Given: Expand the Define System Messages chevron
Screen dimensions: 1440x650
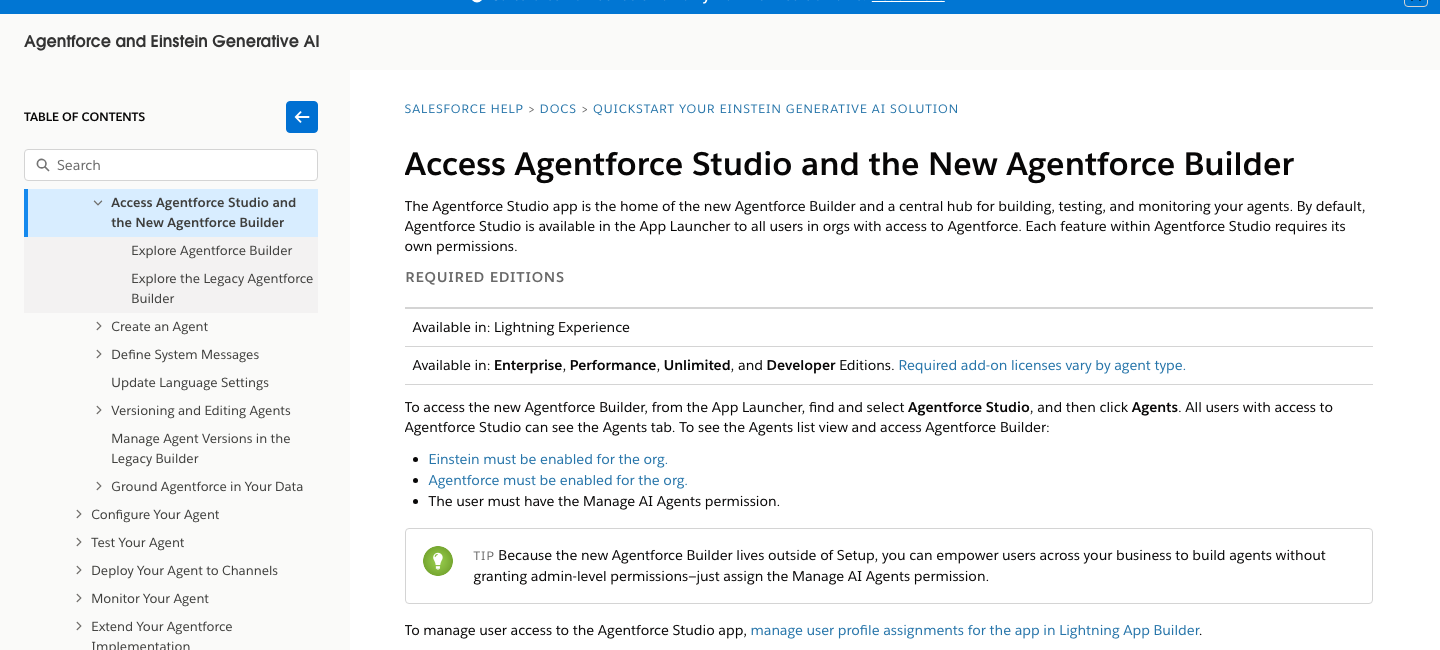Looking at the screenshot, I should 99,355.
